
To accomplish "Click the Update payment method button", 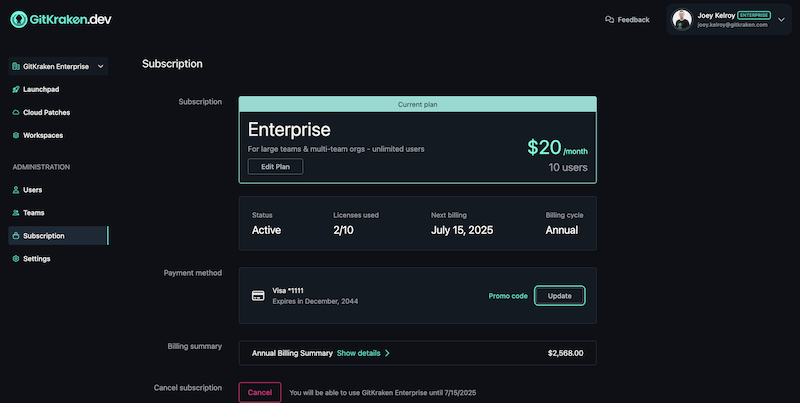I will pos(559,296).
